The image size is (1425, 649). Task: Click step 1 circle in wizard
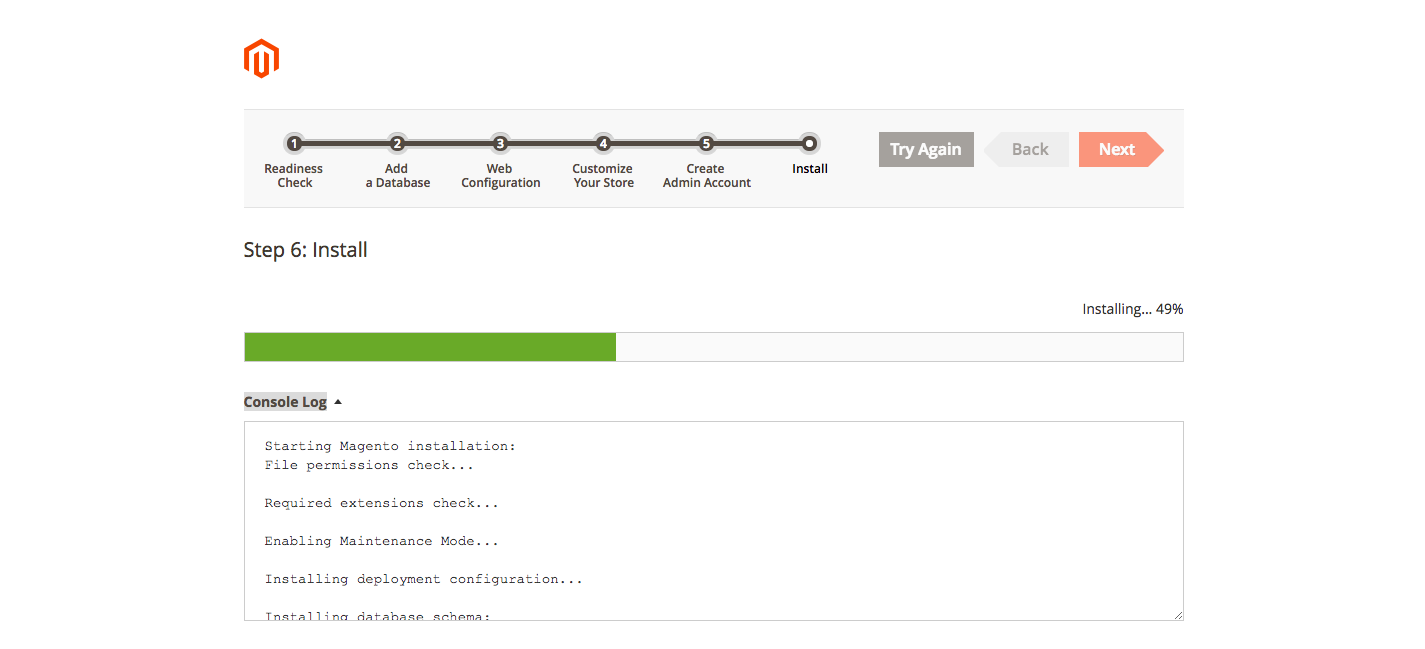(x=293, y=144)
